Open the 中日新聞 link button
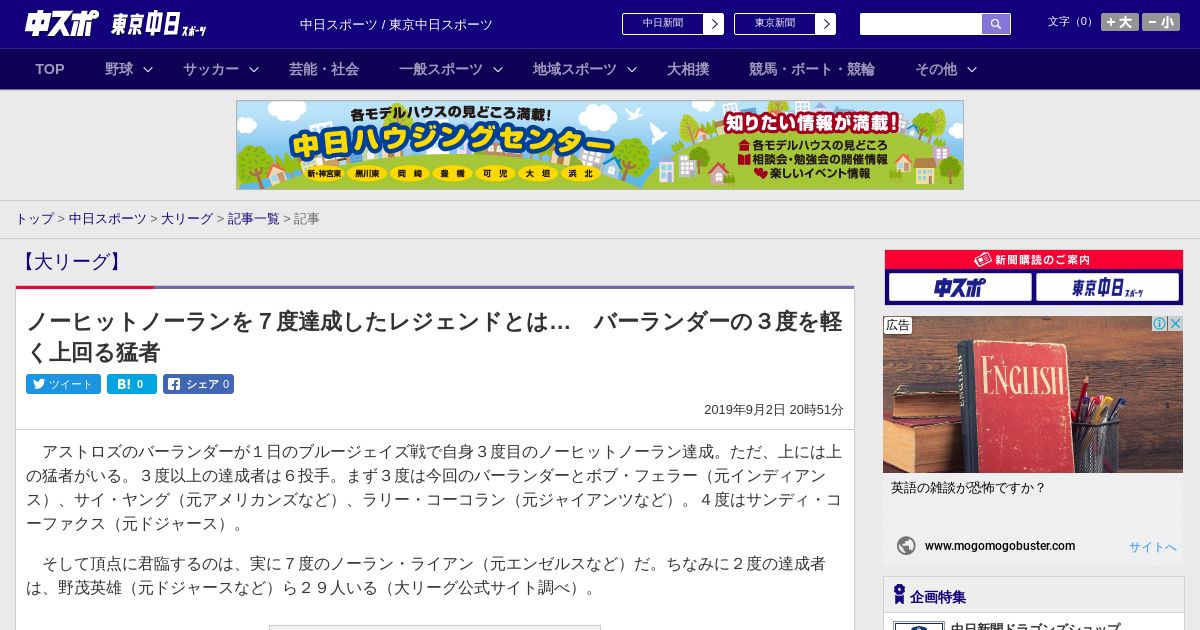 (663, 24)
